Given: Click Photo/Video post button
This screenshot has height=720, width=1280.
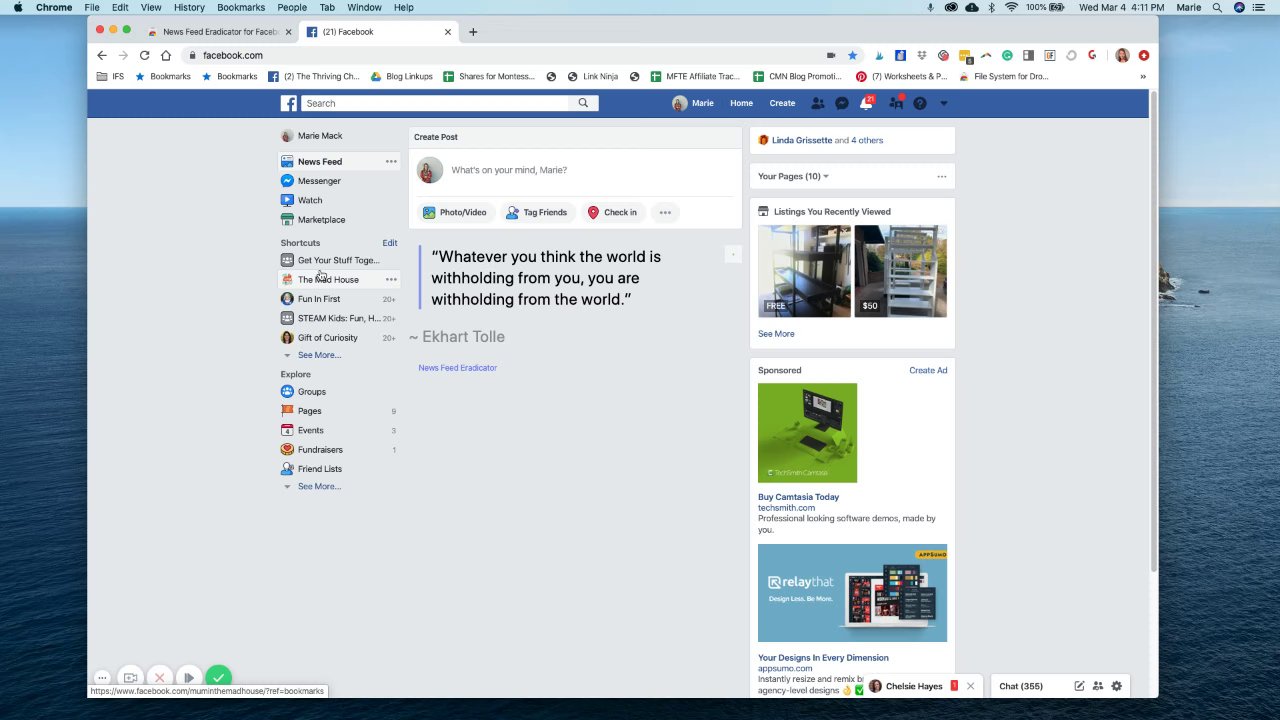Looking at the screenshot, I should [x=454, y=212].
